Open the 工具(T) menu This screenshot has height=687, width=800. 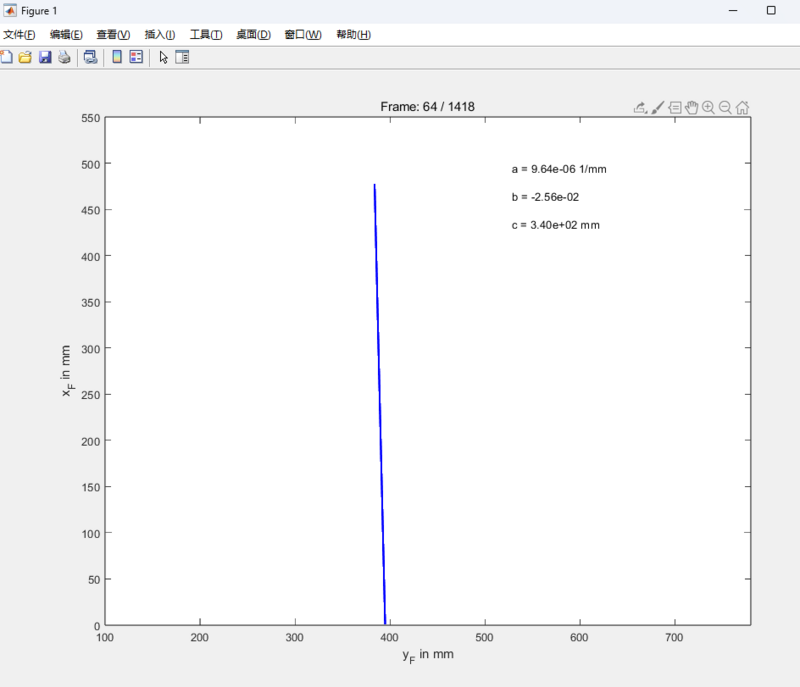(206, 34)
